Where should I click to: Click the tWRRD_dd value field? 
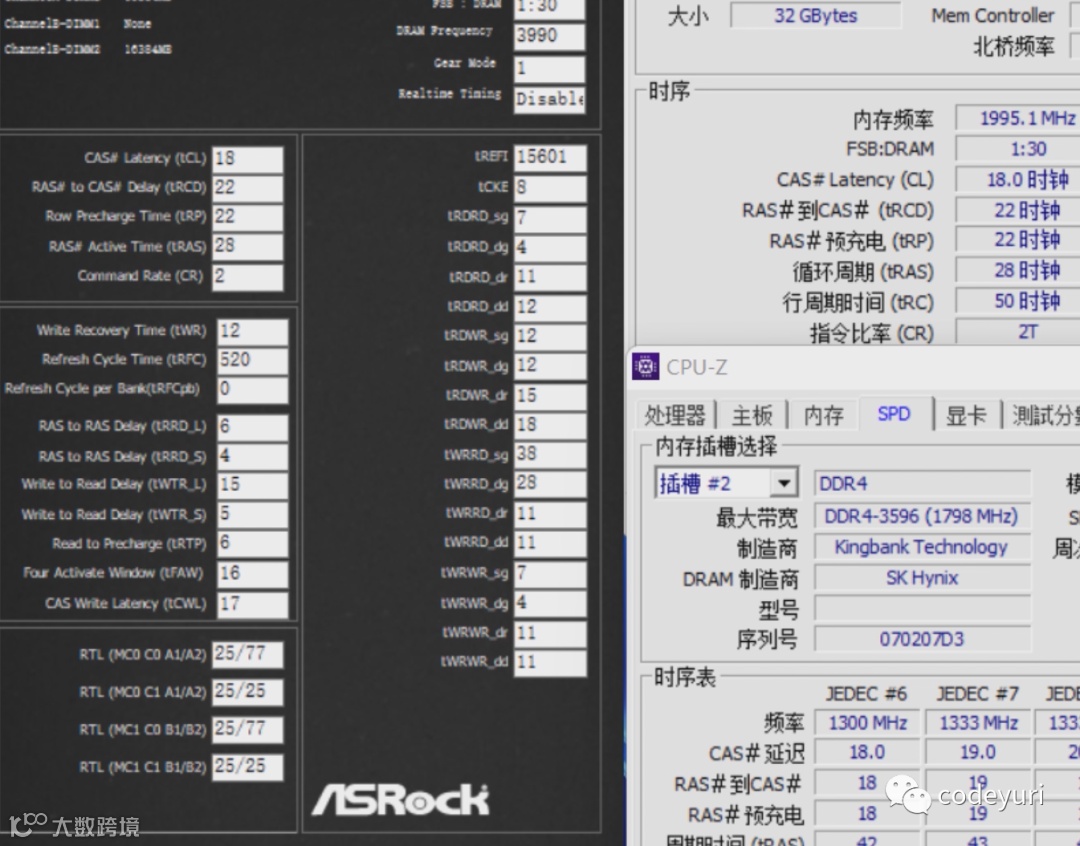pos(550,544)
